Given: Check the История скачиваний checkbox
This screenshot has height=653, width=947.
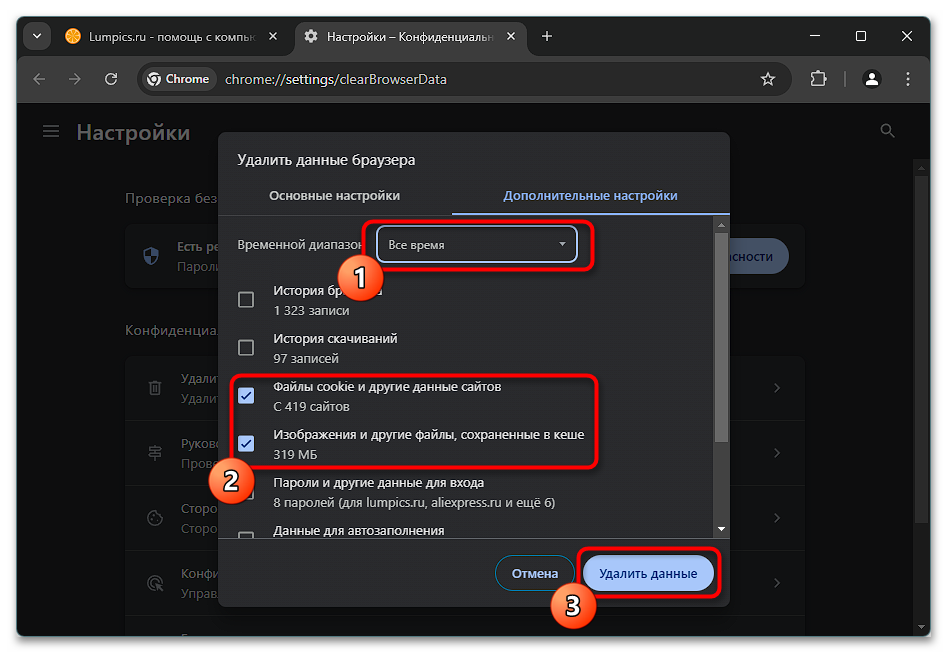Looking at the screenshot, I should click(x=246, y=347).
